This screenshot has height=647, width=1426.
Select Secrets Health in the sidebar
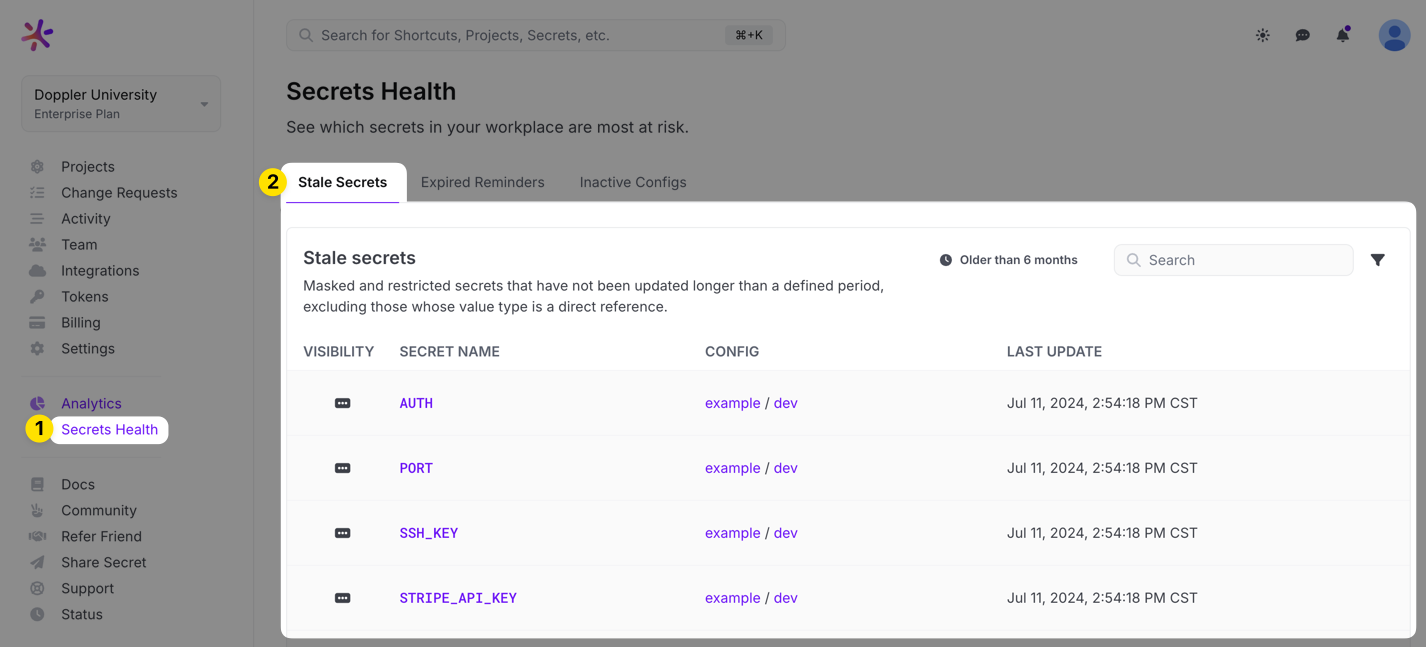point(109,430)
